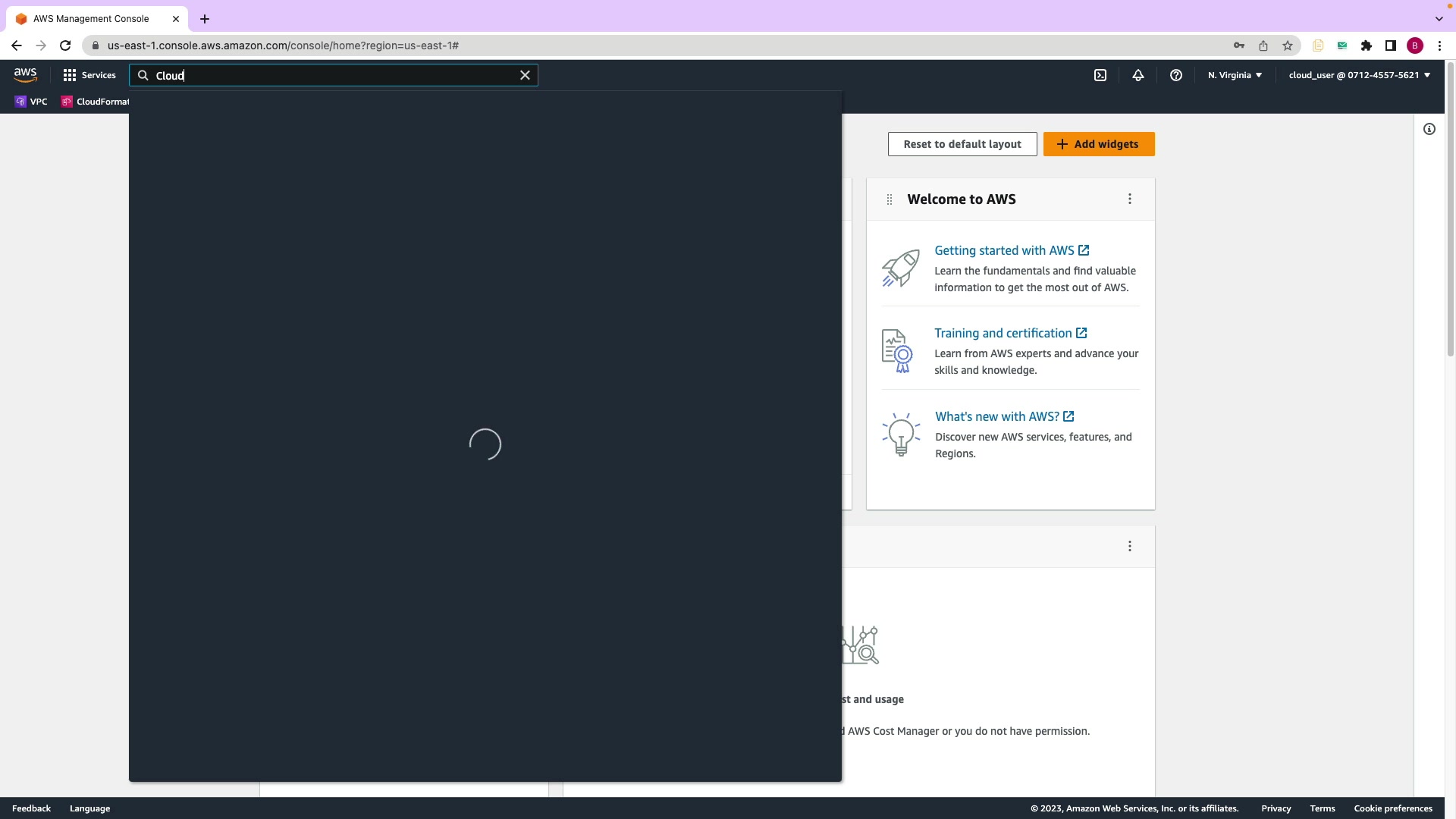The image size is (1456, 819).
Task: Open the help question mark icon
Action: [1176, 75]
